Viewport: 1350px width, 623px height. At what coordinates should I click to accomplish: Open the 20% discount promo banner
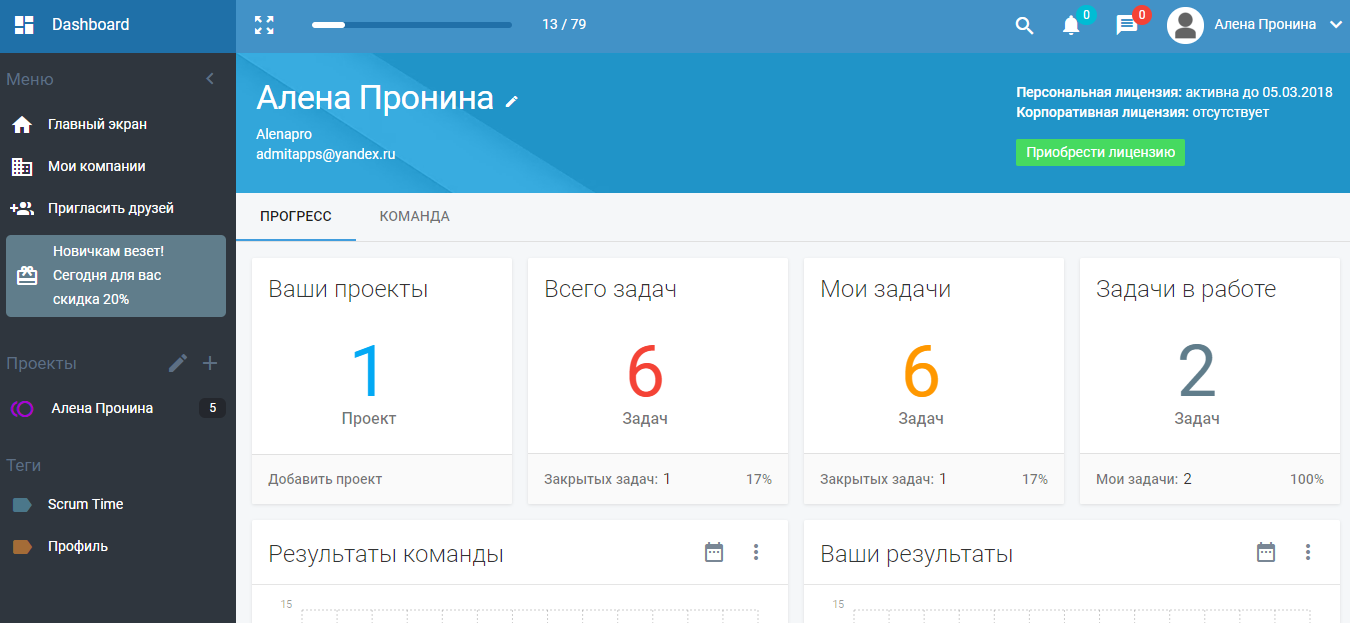[116, 276]
